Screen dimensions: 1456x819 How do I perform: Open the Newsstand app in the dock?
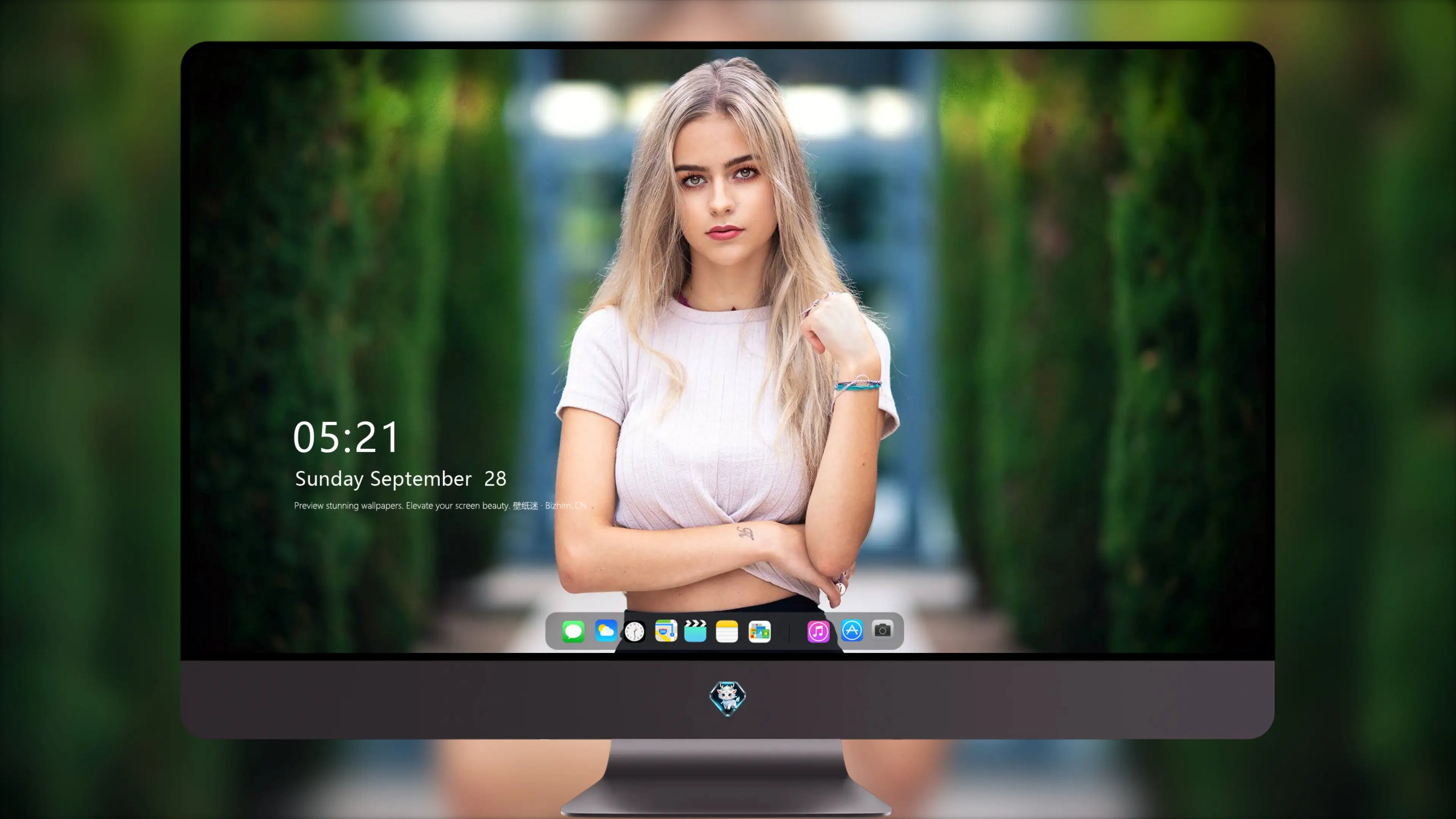pos(759,631)
